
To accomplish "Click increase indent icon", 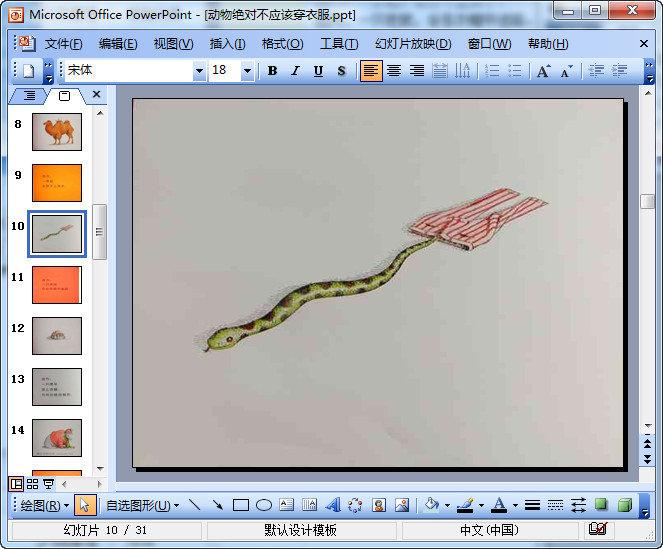I will (x=619, y=71).
